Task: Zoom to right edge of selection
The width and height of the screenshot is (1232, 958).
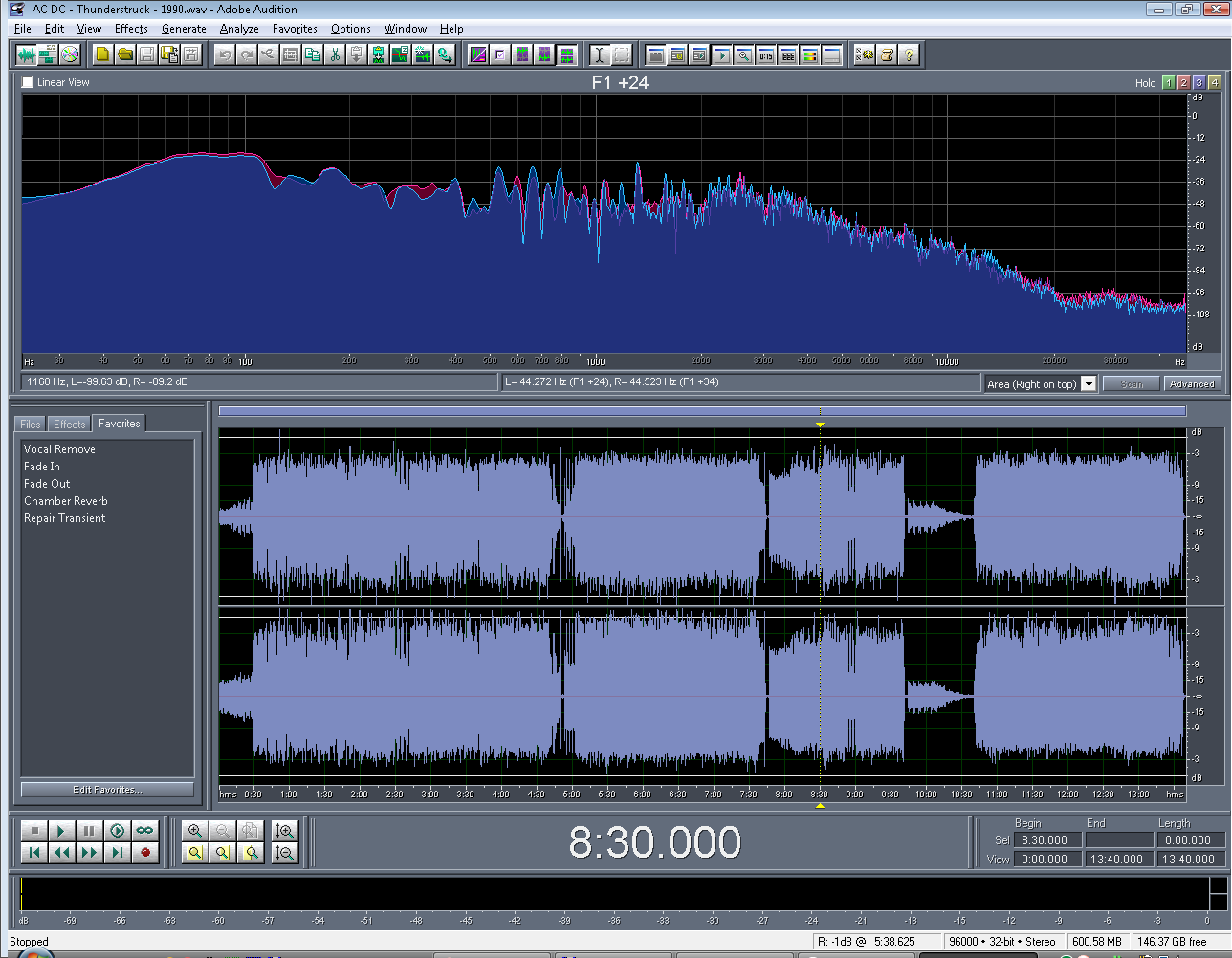Action: [251, 852]
